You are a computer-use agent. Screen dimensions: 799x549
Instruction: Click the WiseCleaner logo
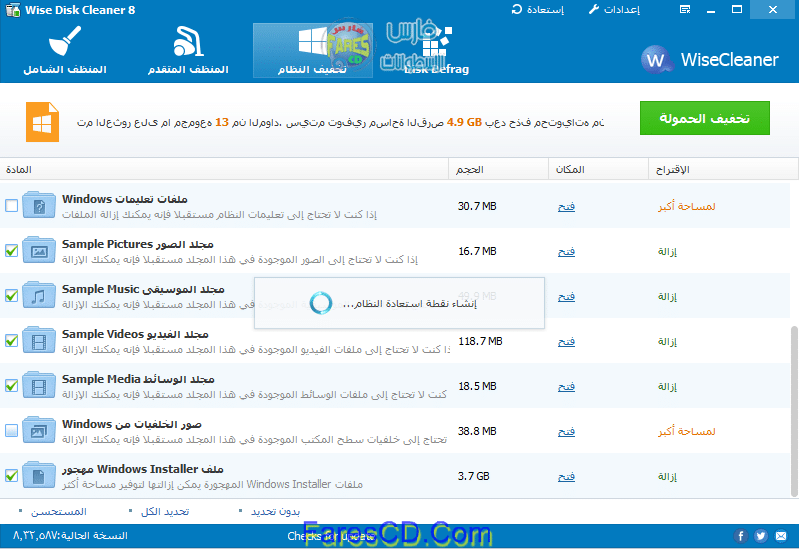click(710, 60)
